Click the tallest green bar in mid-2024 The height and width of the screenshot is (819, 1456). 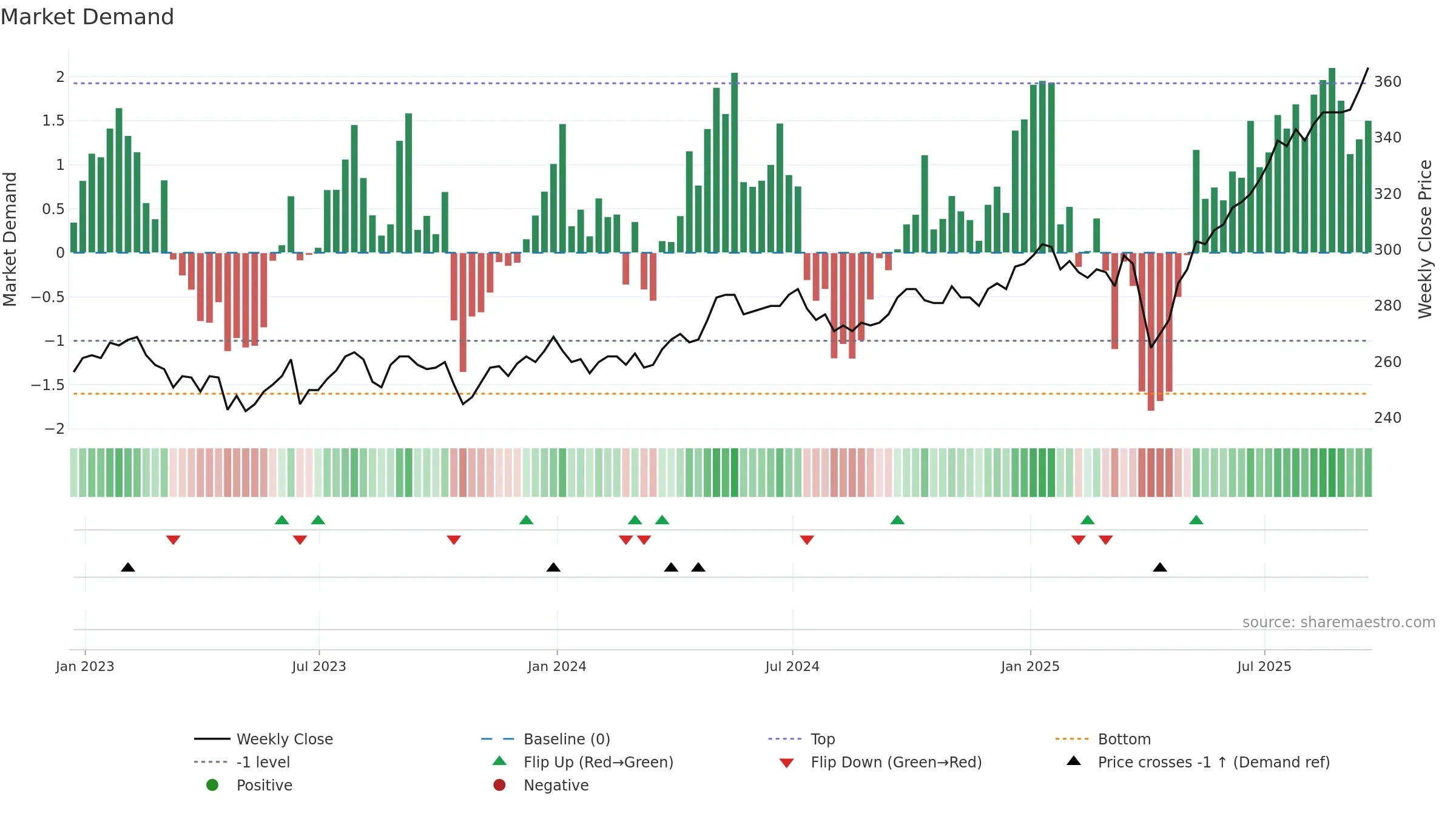pyautogui.click(x=735, y=163)
